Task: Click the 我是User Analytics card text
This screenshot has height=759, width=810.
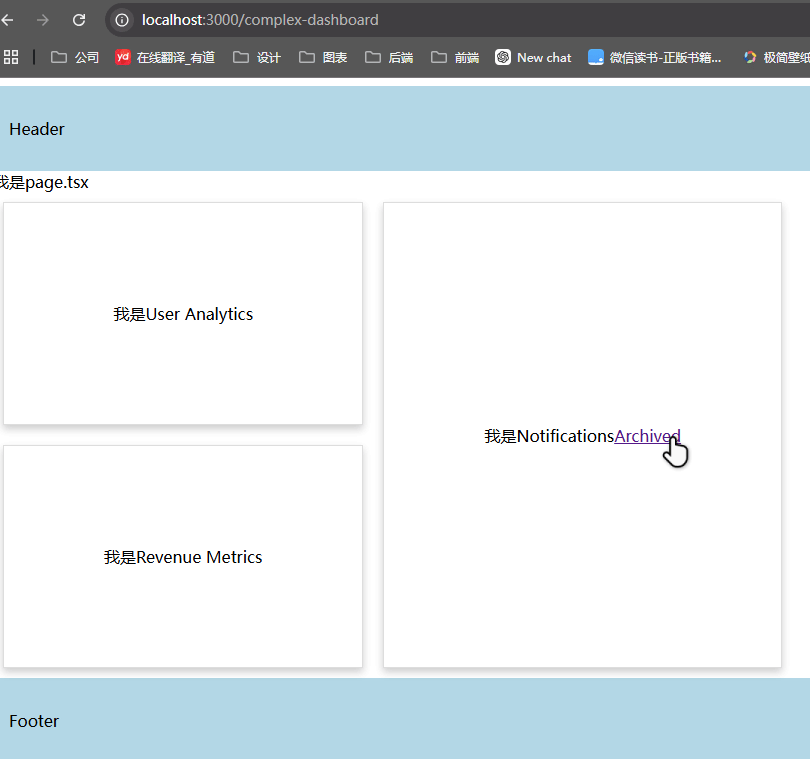Action: pos(183,314)
